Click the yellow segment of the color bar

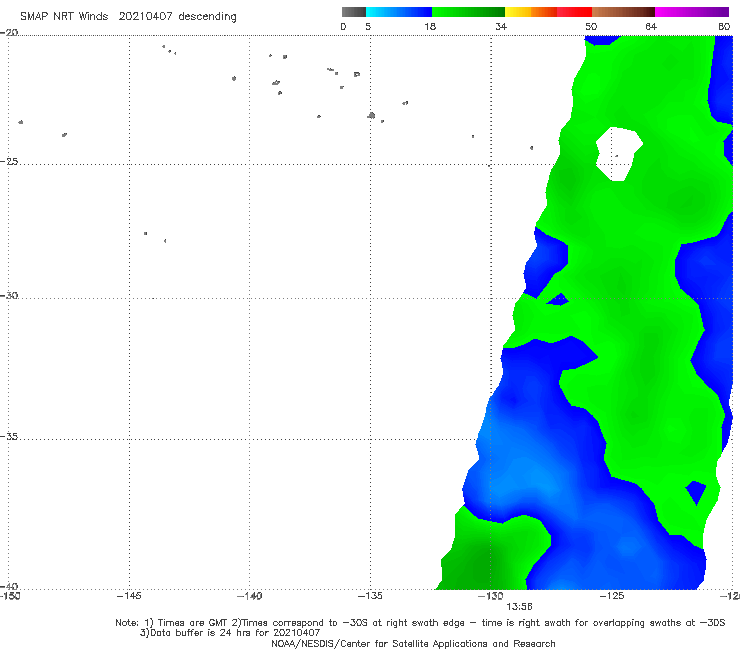(x=518, y=12)
